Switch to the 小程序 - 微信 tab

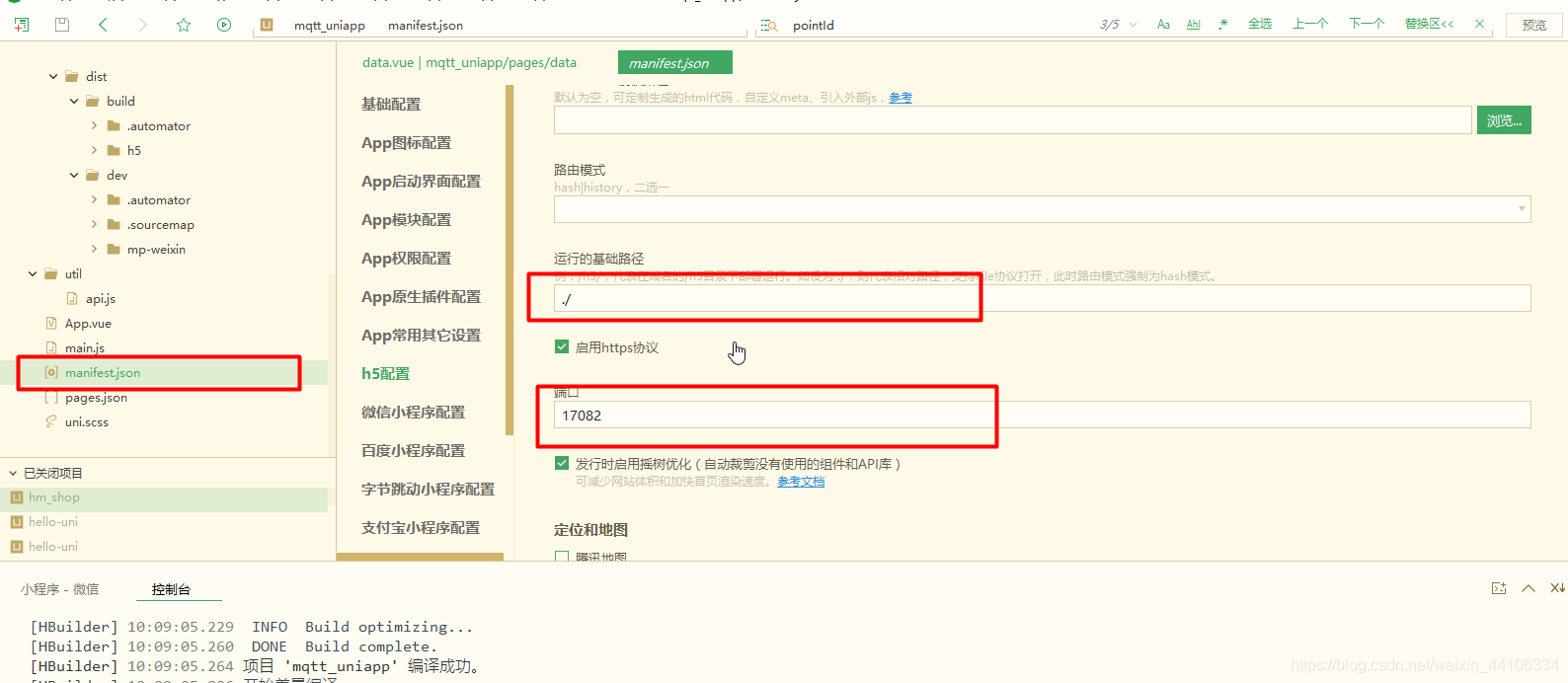59,589
